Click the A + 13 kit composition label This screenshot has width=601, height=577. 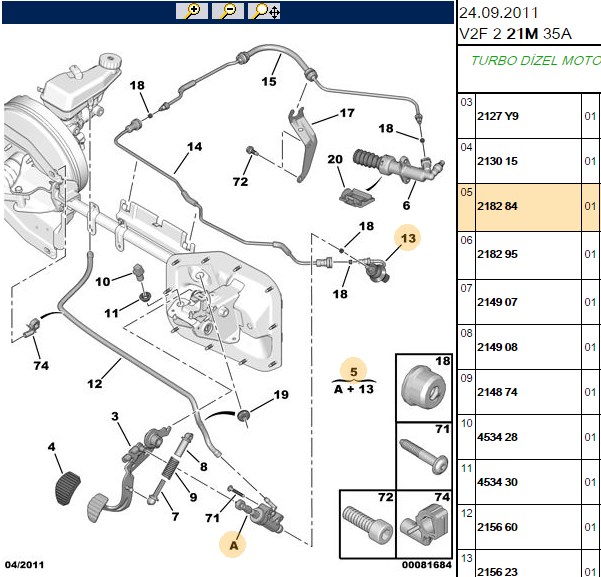[354, 390]
